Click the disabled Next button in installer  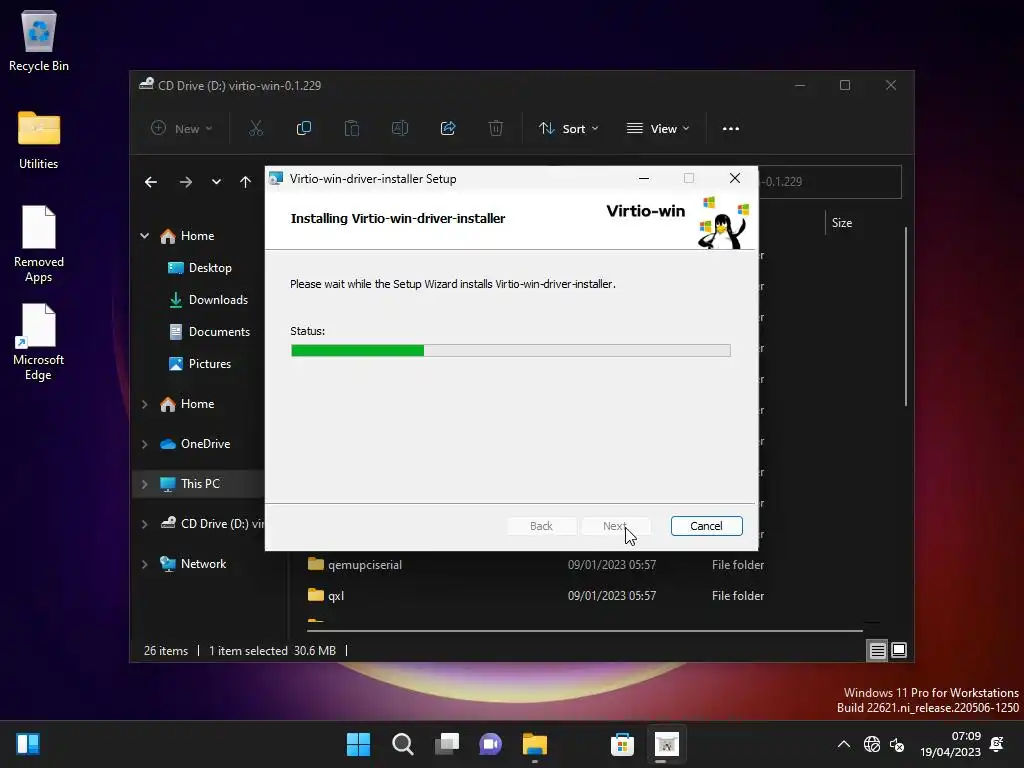[x=615, y=526]
